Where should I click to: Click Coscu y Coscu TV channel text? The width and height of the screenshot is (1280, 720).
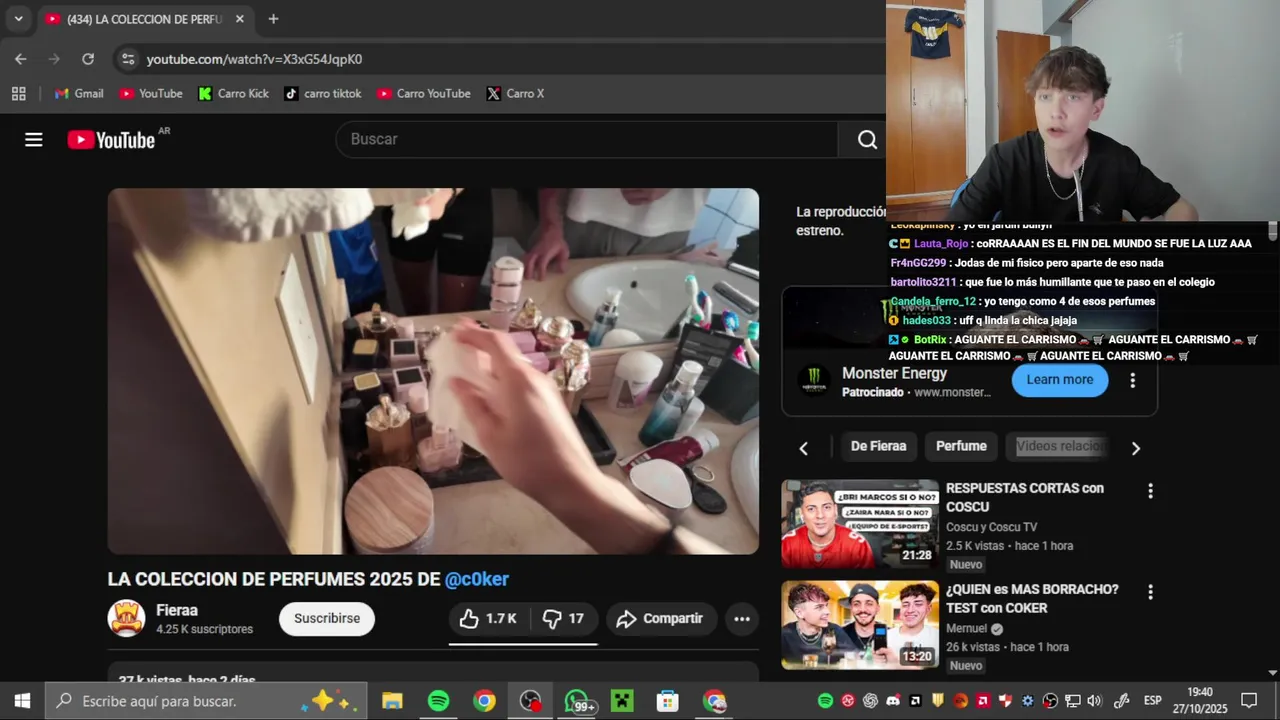(991, 527)
